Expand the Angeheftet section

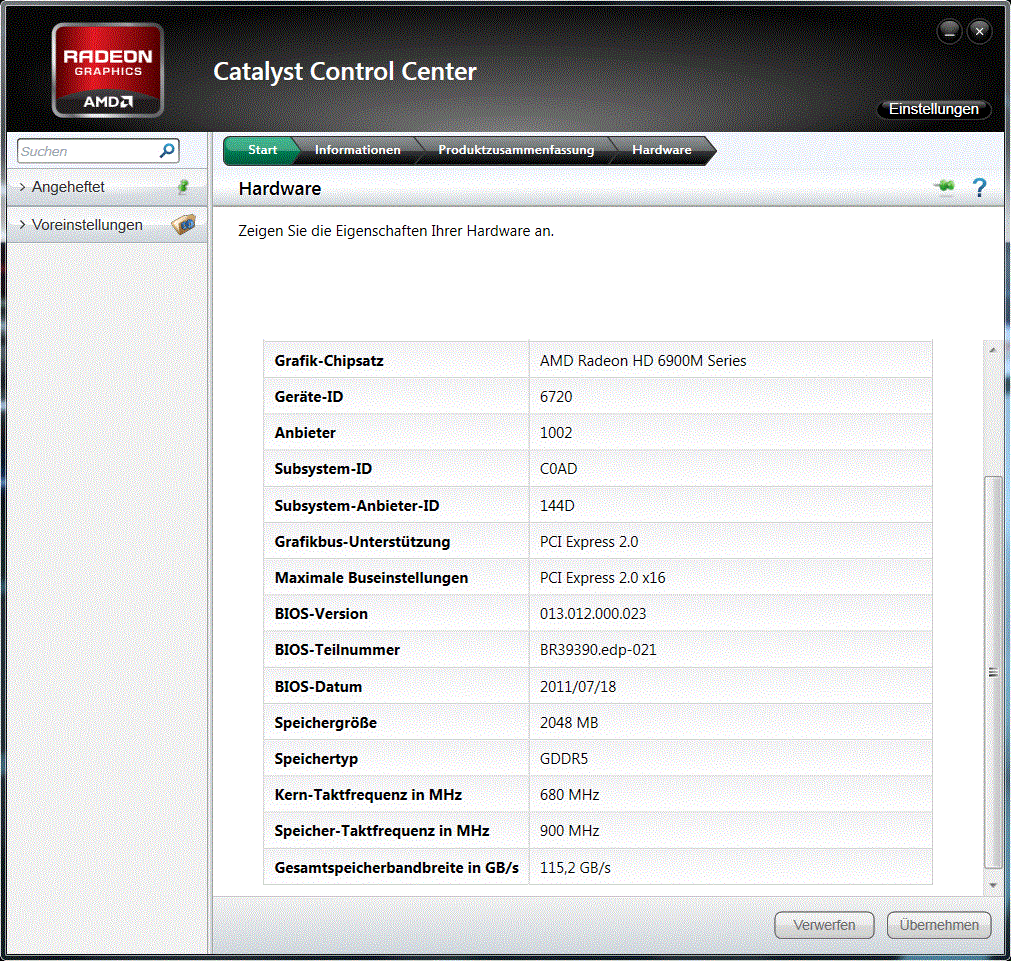pyautogui.click(x=68, y=187)
